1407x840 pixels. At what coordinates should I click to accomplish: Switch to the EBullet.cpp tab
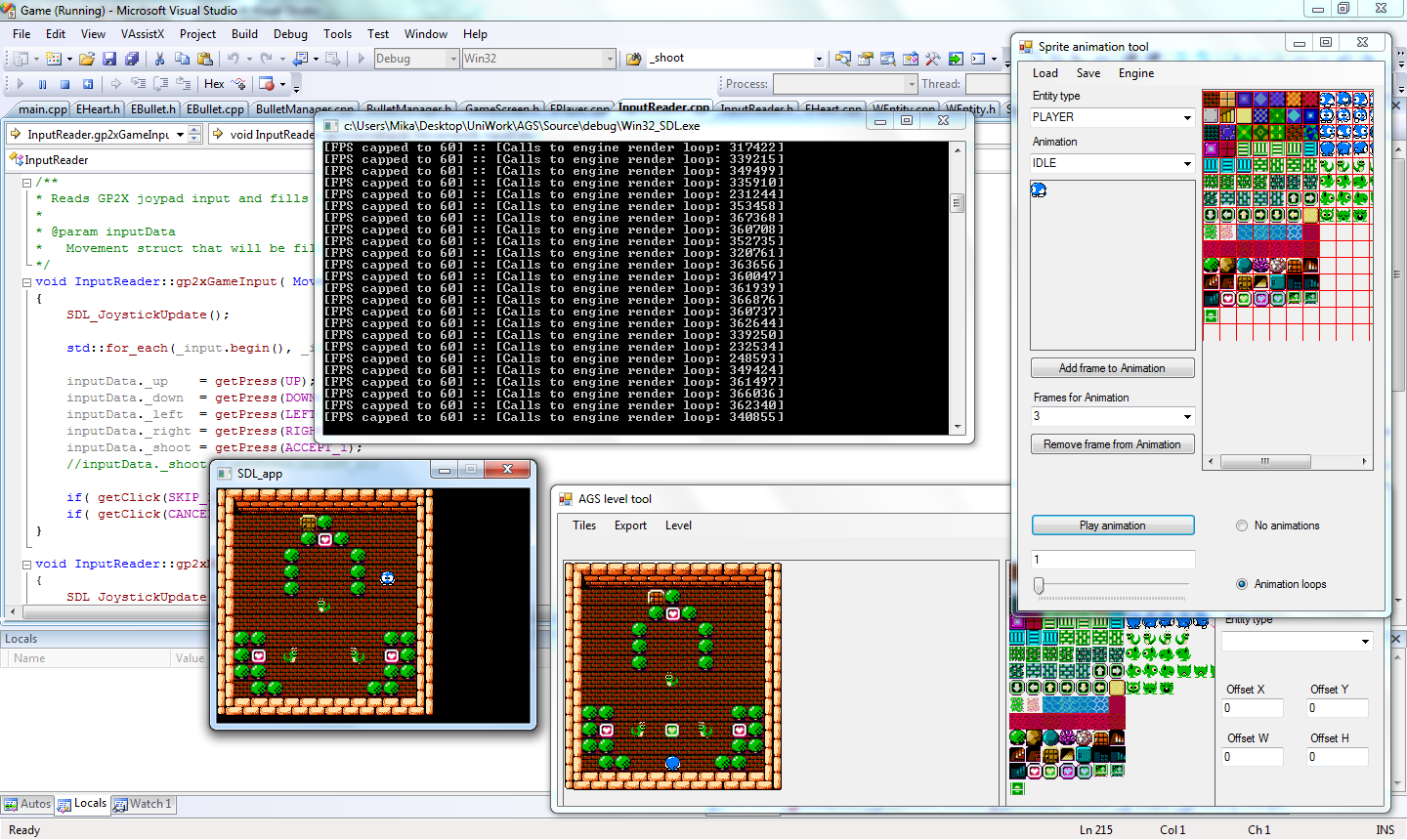[x=215, y=109]
